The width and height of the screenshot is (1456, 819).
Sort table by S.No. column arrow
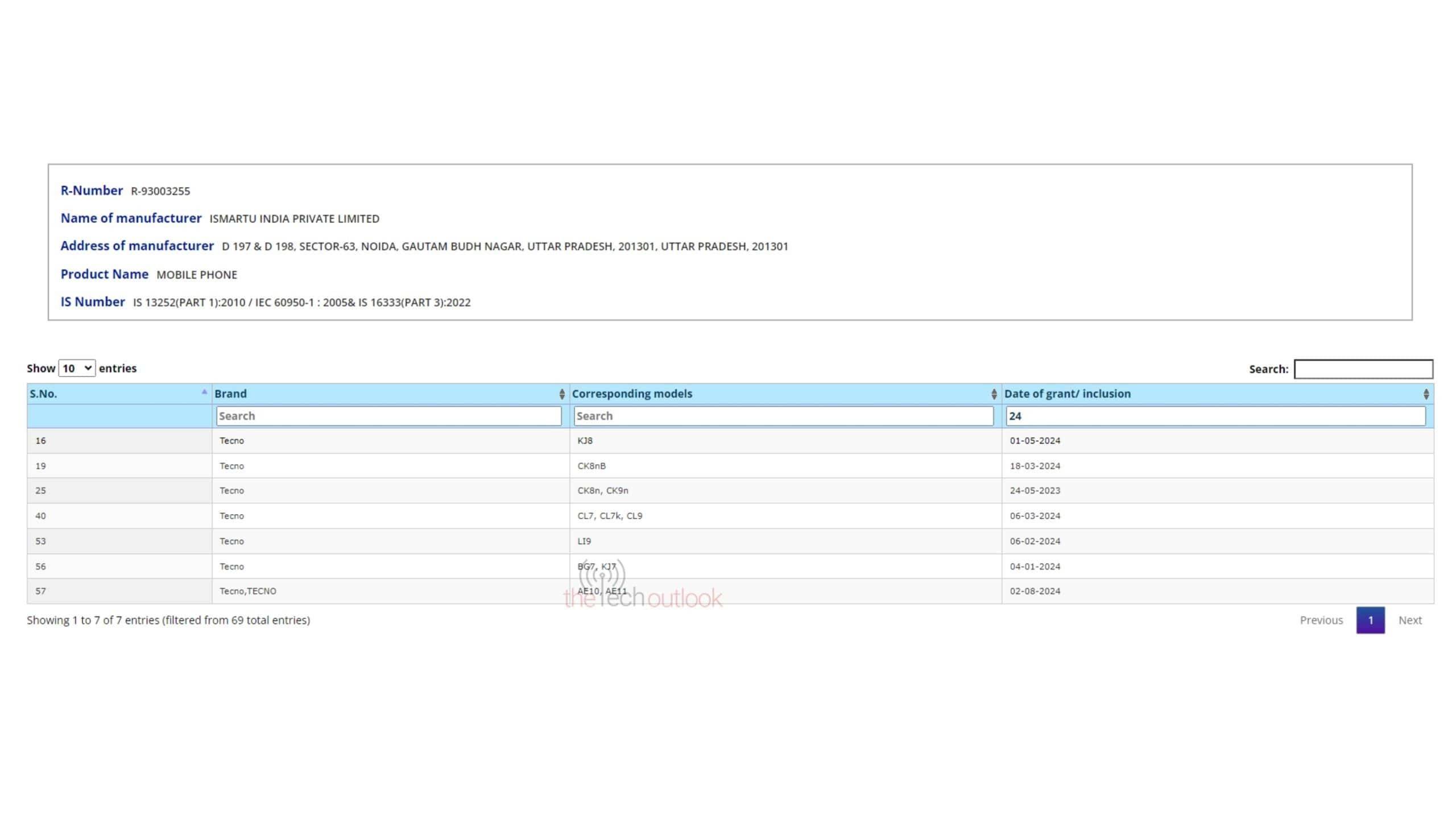click(x=204, y=392)
